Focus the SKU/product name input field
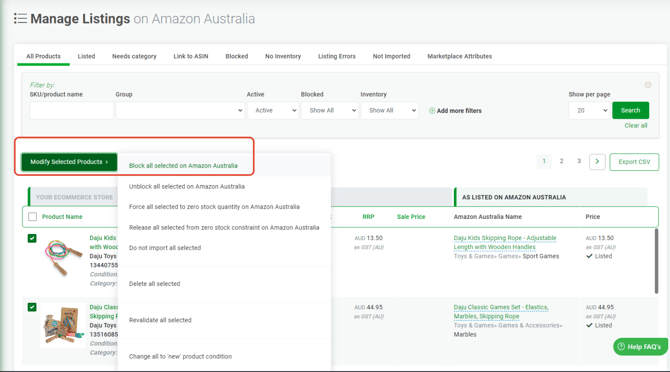Viewport: 670px width, 372px height. (71, 110)
